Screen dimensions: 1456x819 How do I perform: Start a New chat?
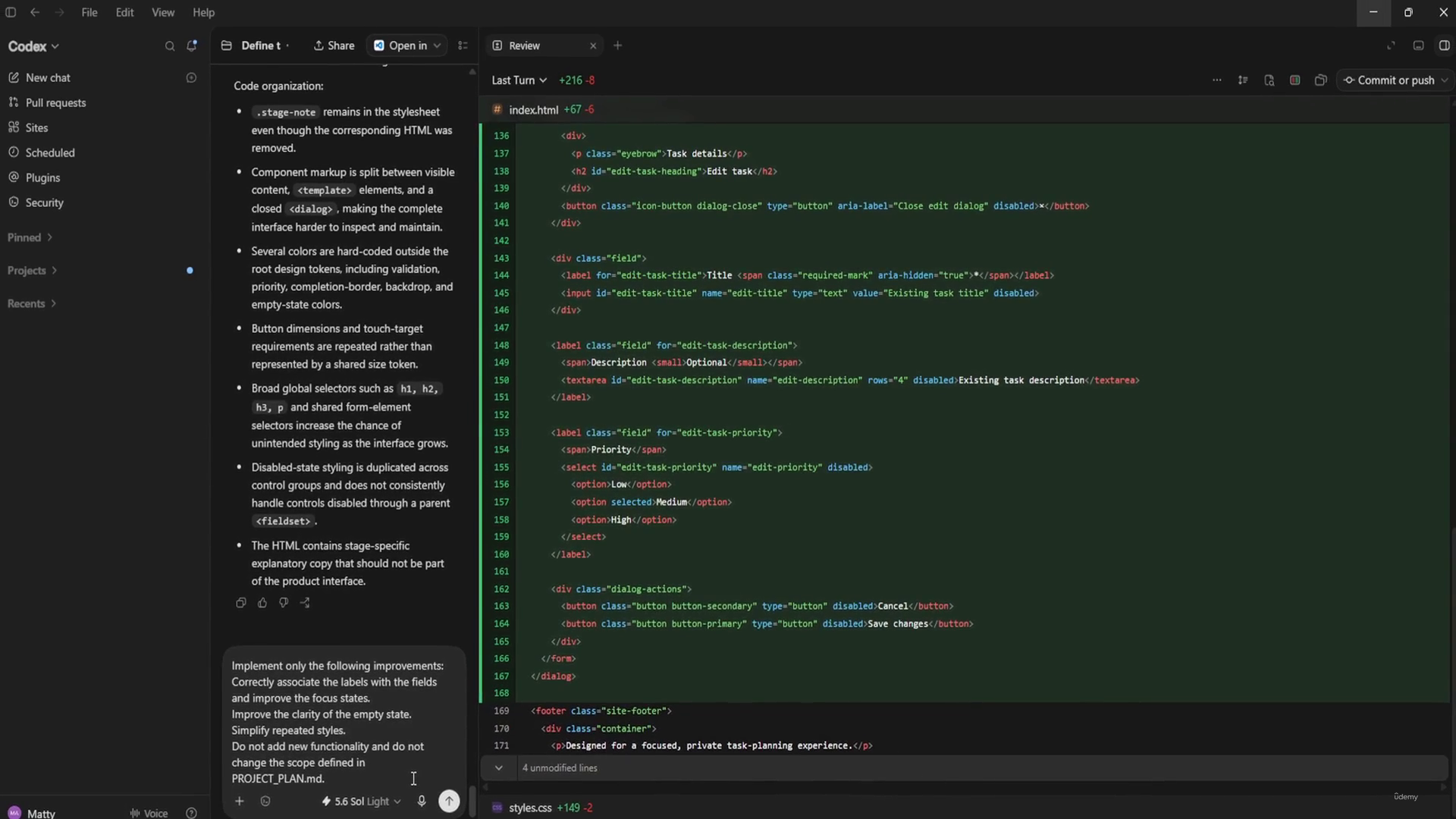[x=48, y=78]
